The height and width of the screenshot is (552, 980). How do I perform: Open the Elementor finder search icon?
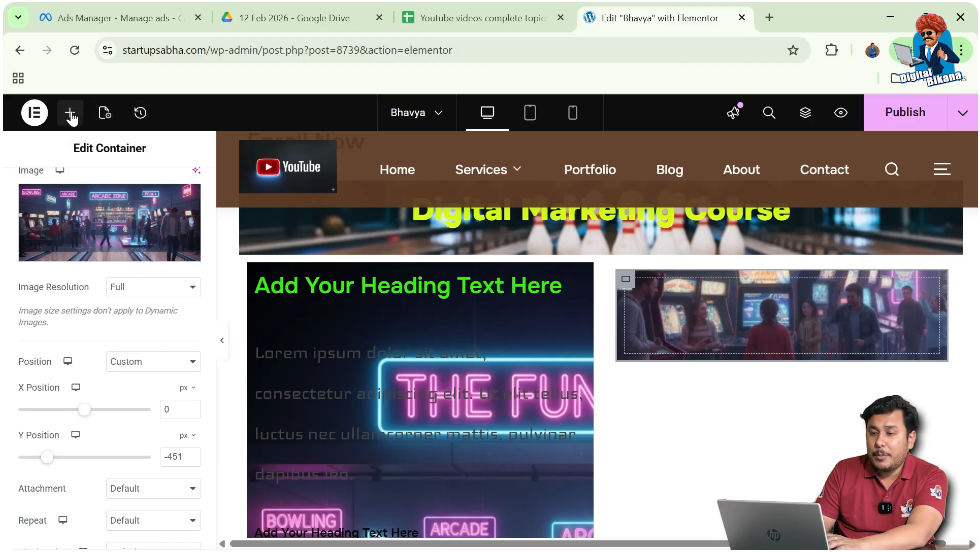pos(769,113)
